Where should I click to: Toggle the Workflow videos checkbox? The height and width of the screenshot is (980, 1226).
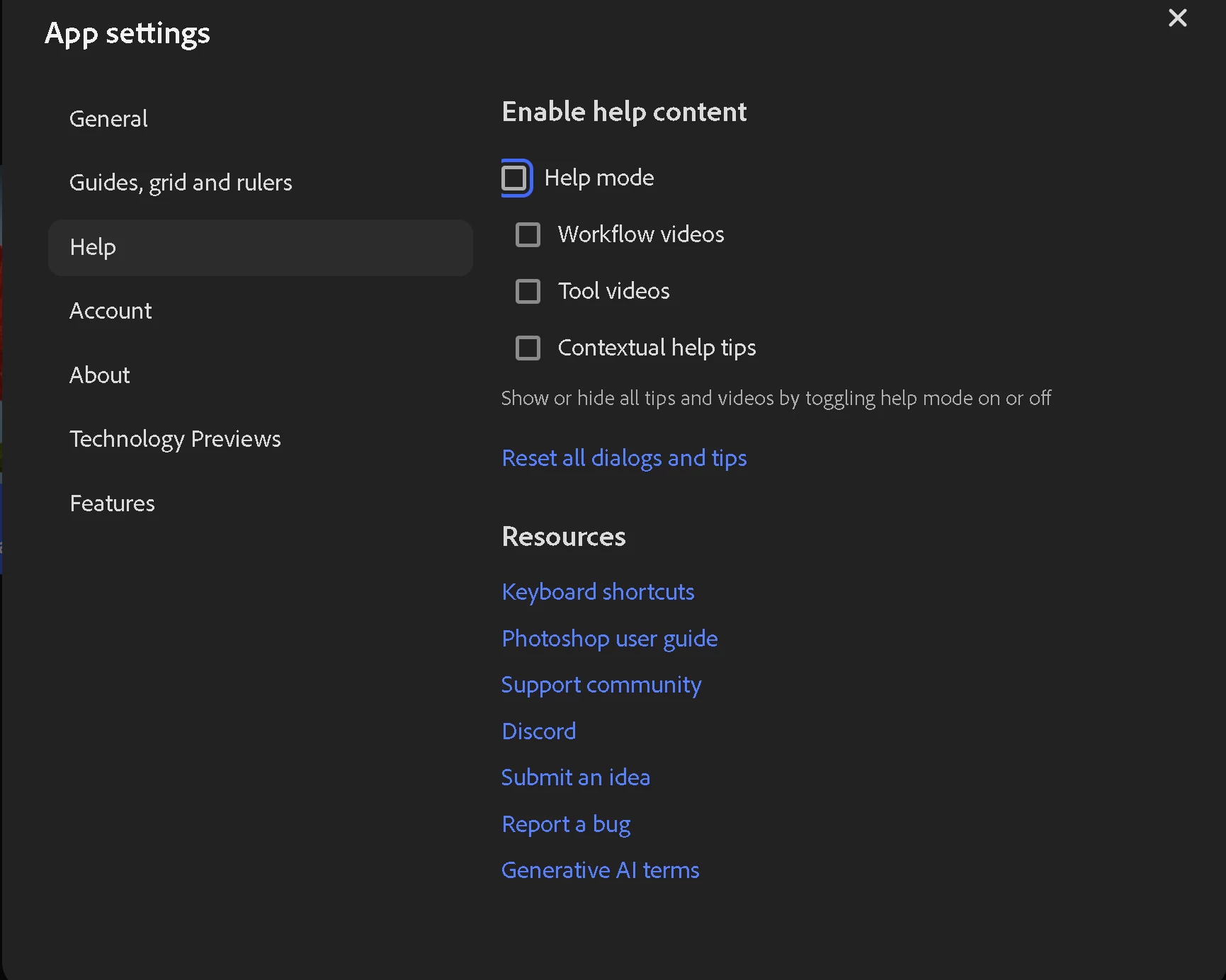tap(528, 234)
